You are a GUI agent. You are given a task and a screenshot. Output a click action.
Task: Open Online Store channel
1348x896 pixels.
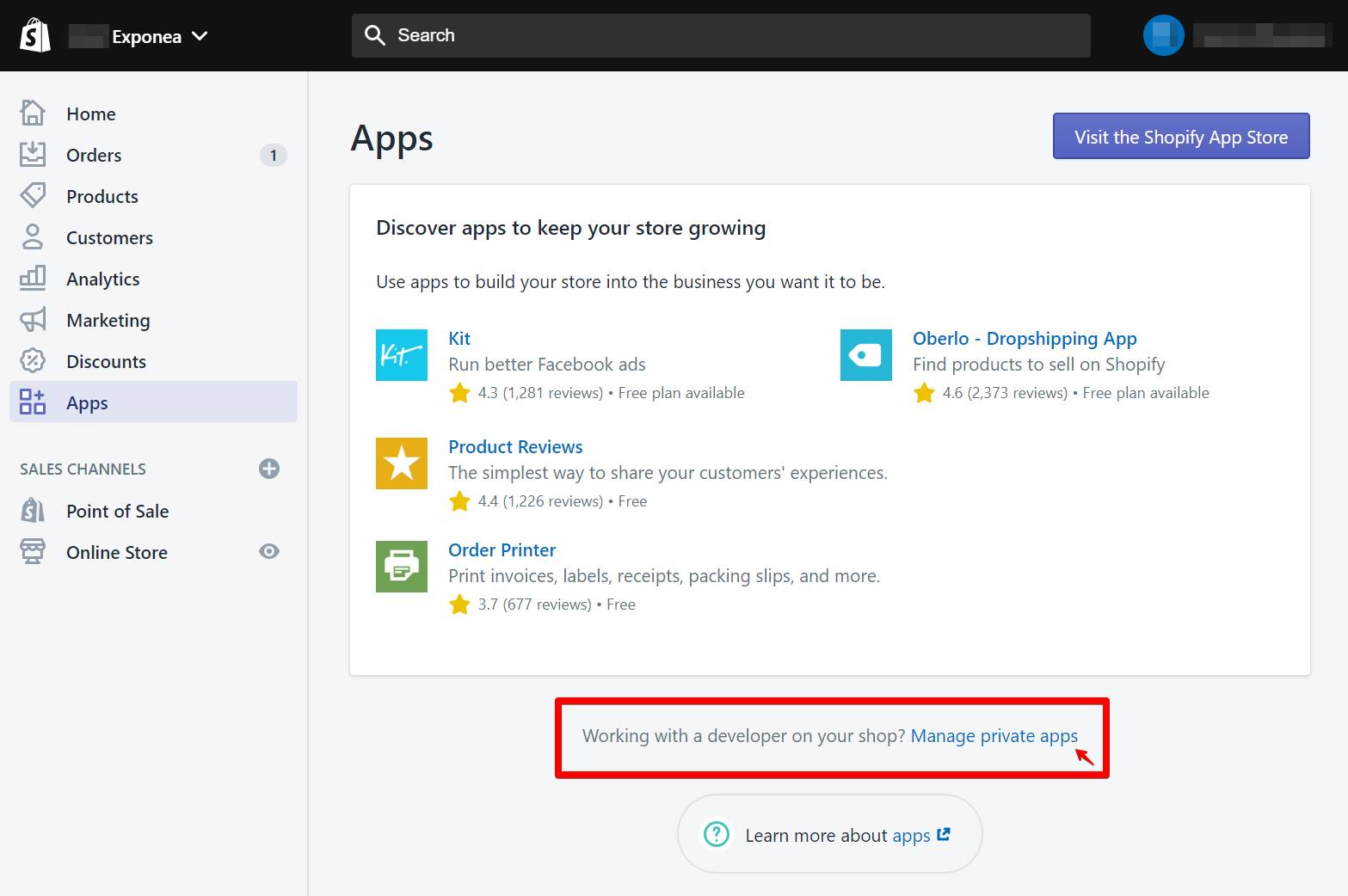point(117,552)
